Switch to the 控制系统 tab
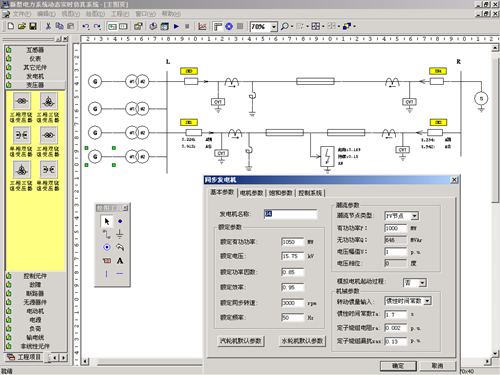Viewport: 500px width, 375px height. tap(310, 193)
